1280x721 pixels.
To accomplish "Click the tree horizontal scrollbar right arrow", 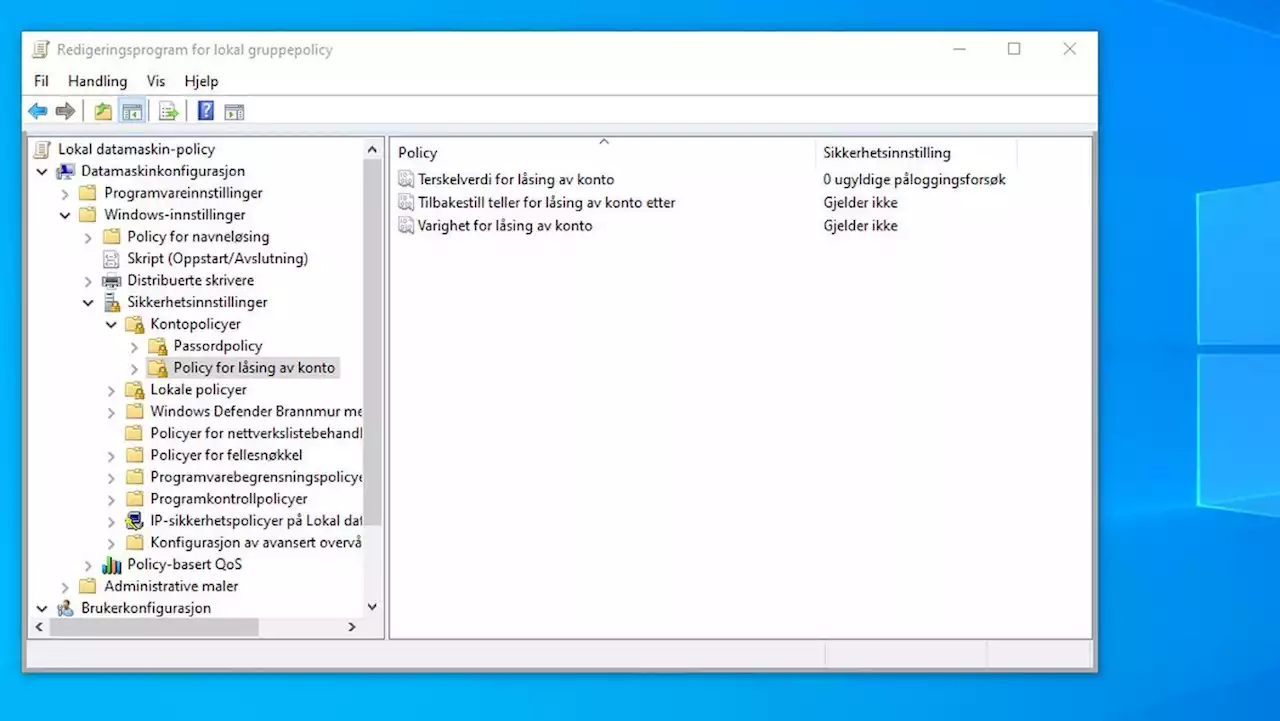I will tap(352, 627).
